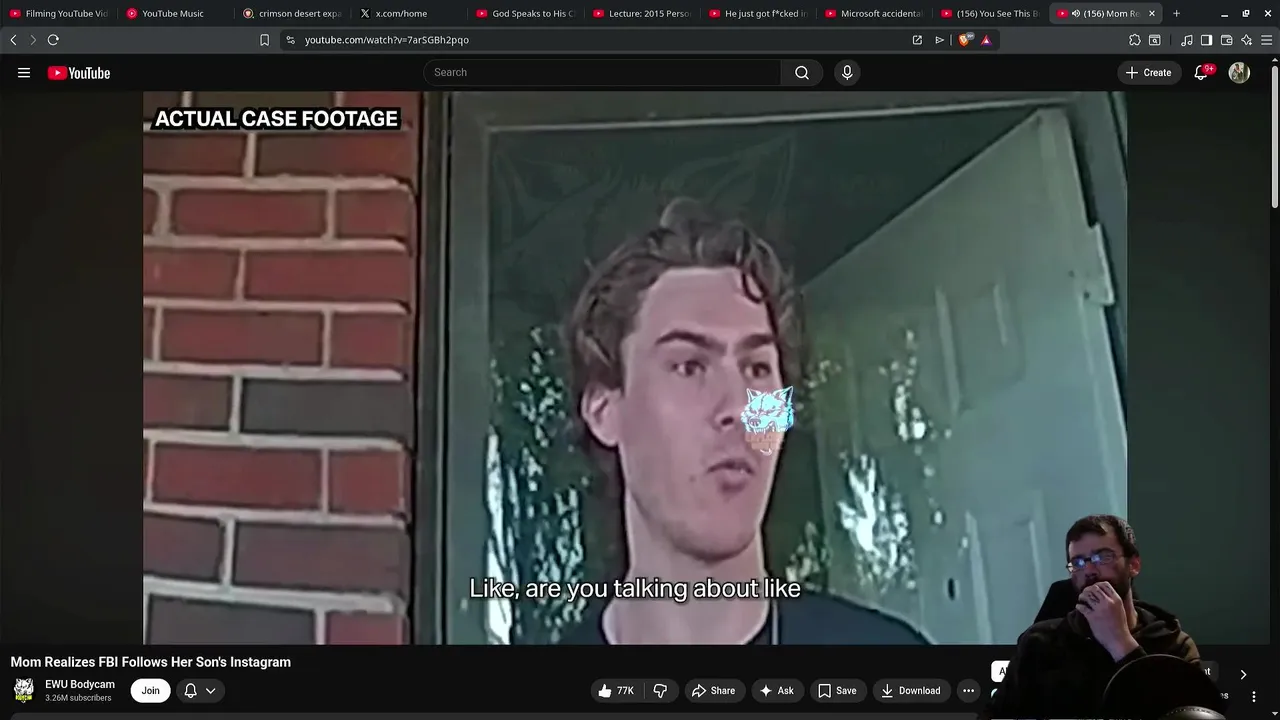Open YouTube notifications bell with 9+ badge
This screenshot has width=1280, height=720.
(1201, 72)
